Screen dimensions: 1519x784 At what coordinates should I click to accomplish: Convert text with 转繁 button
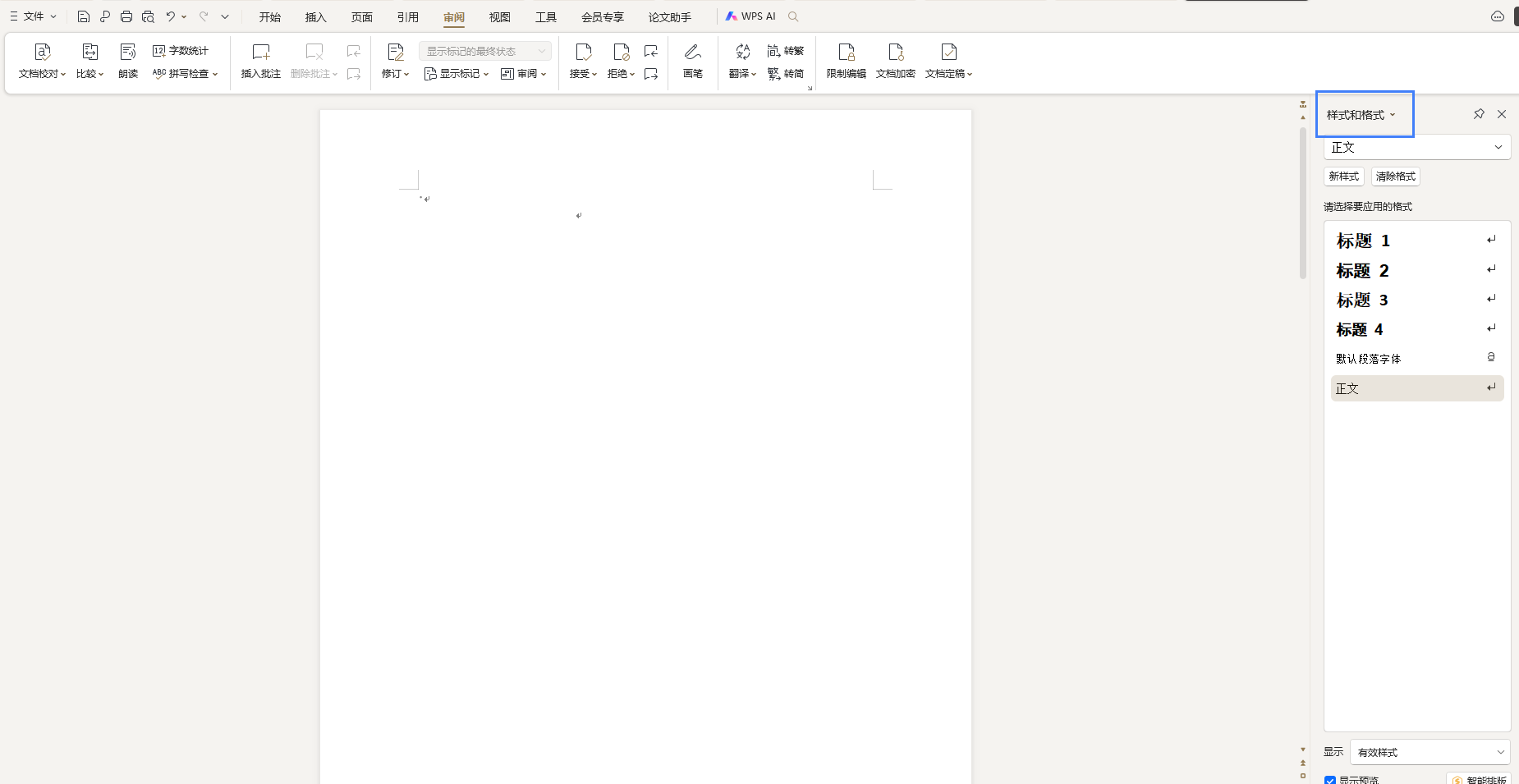(x=786, y=51)
